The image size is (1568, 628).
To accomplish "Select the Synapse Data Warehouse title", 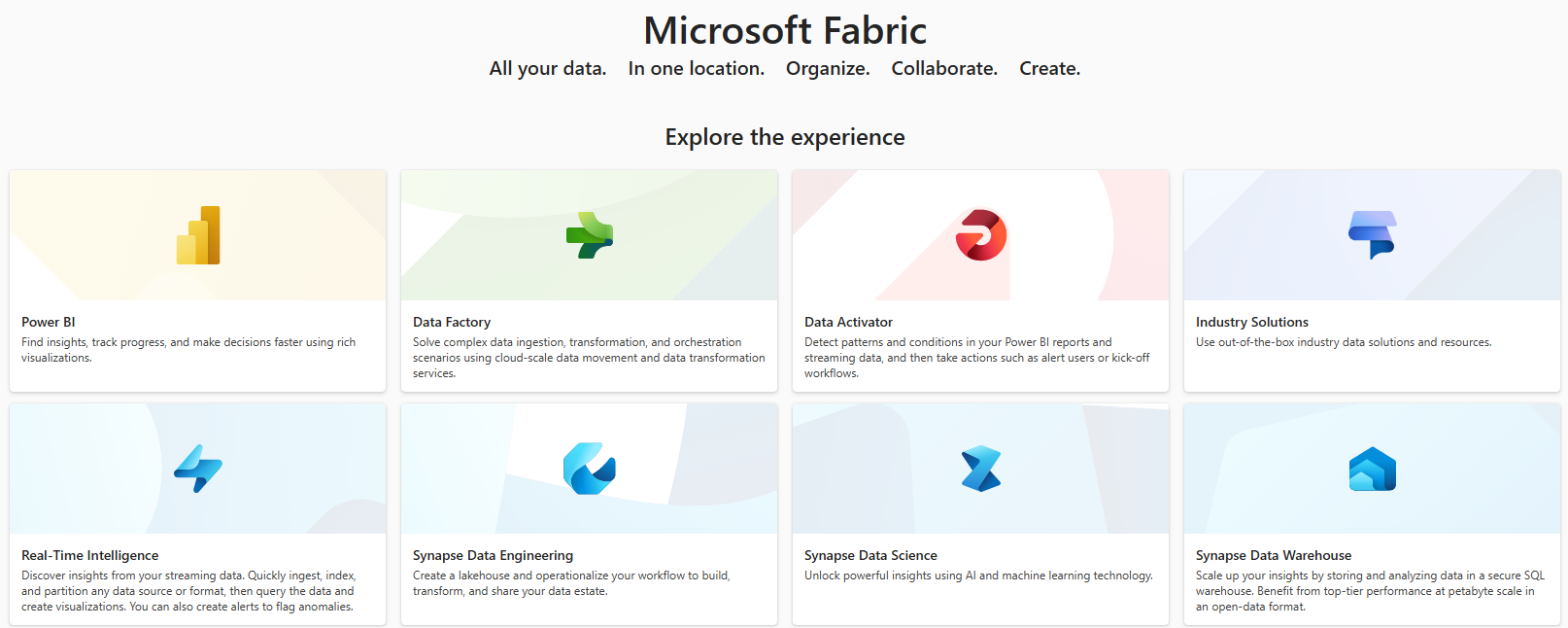I will (x=1273, y=555).
